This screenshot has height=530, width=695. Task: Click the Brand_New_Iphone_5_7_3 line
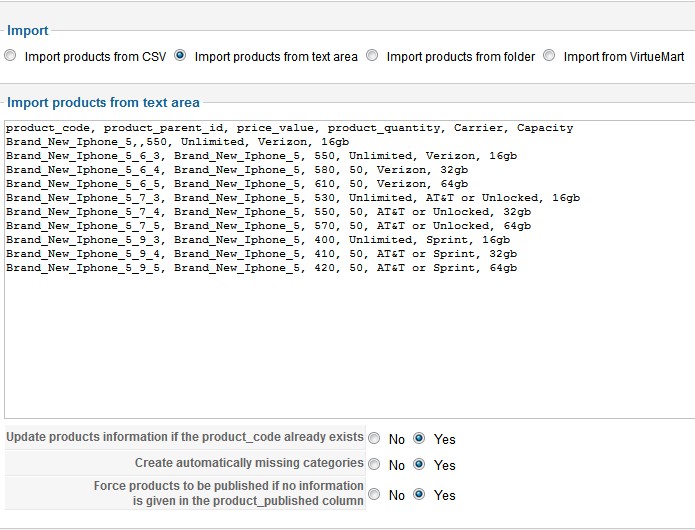coord(293,198)
